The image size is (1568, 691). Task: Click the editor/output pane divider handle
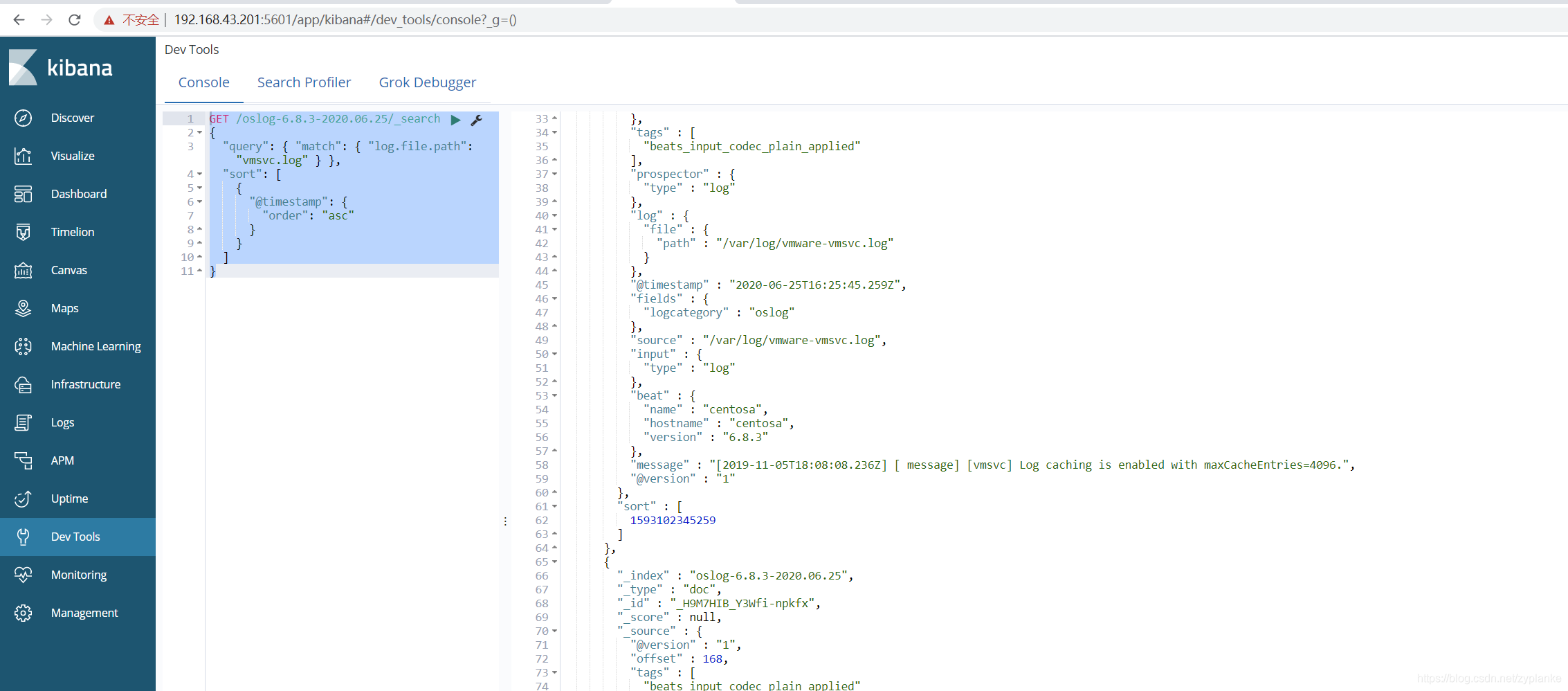click(505, 521)
